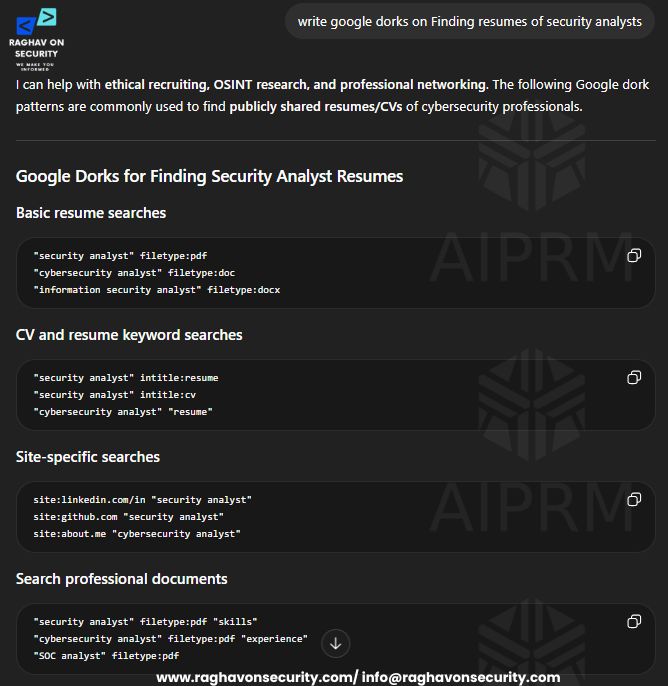
Task: Click the info@raghavonsecurity.com email address
Action: 461,677
